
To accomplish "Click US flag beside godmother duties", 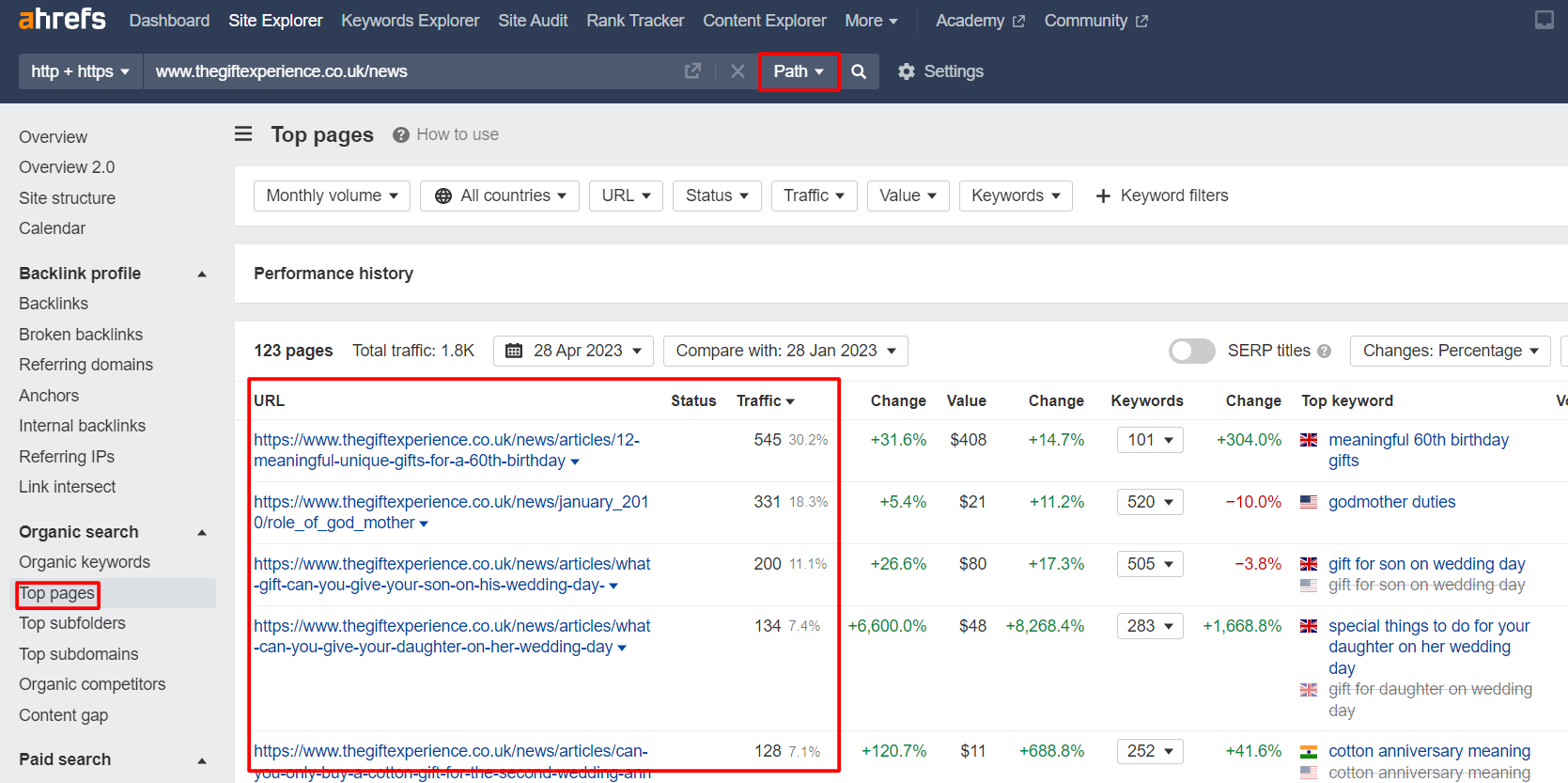I will coord(1309,502).
